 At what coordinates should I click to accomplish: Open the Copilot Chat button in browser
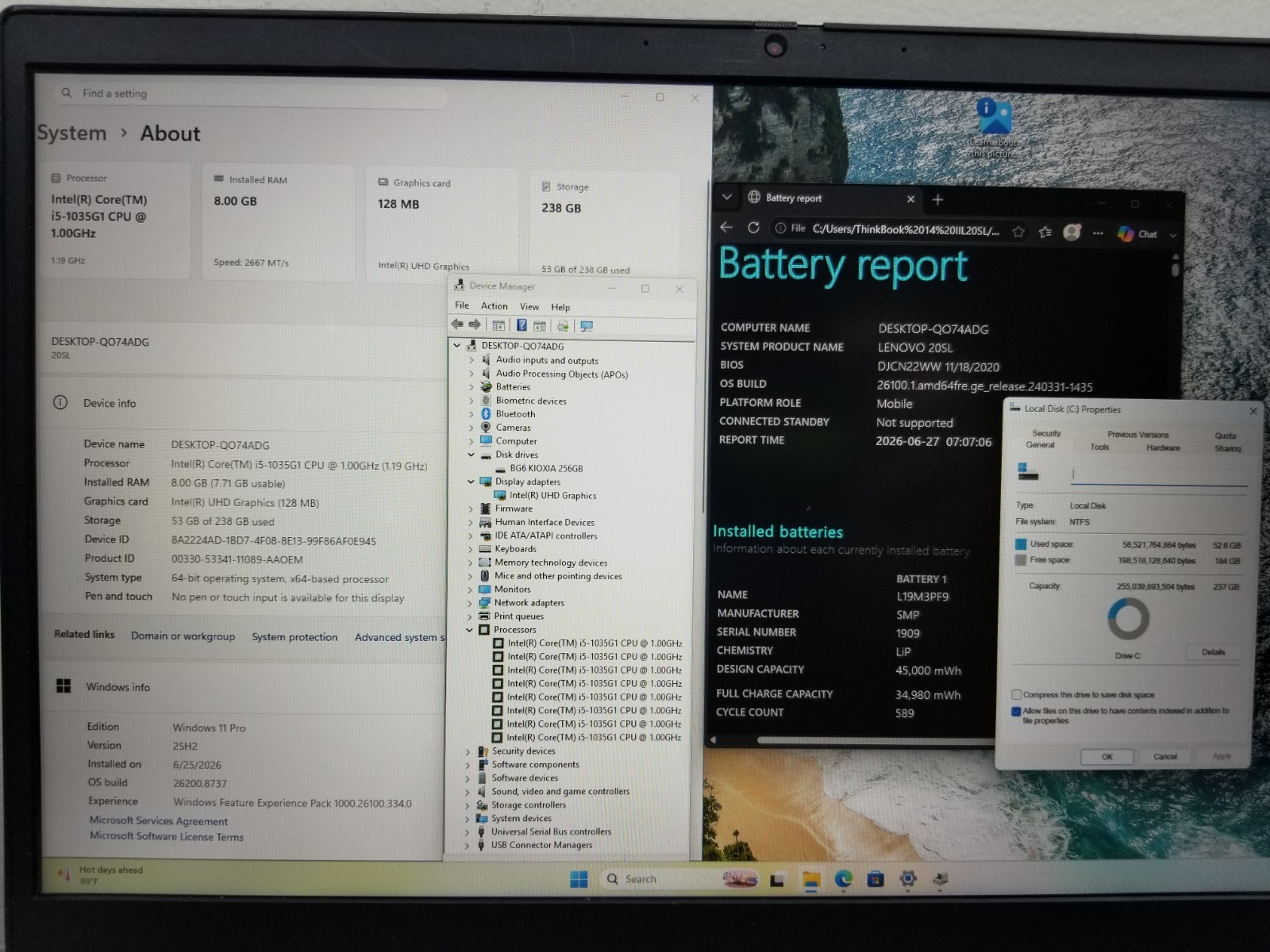point(1137,234)
